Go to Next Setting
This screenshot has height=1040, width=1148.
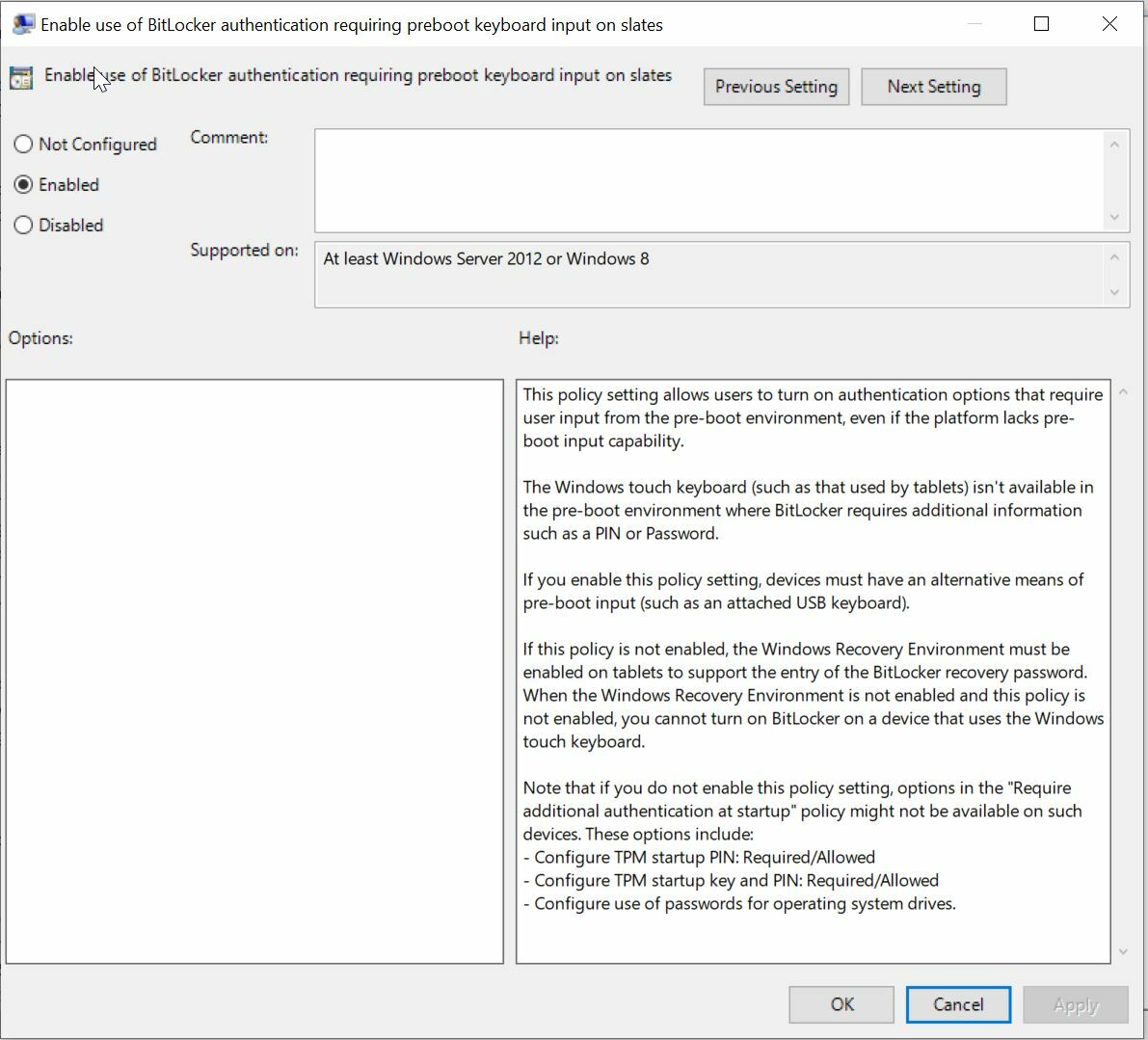(x=933, y=87)
